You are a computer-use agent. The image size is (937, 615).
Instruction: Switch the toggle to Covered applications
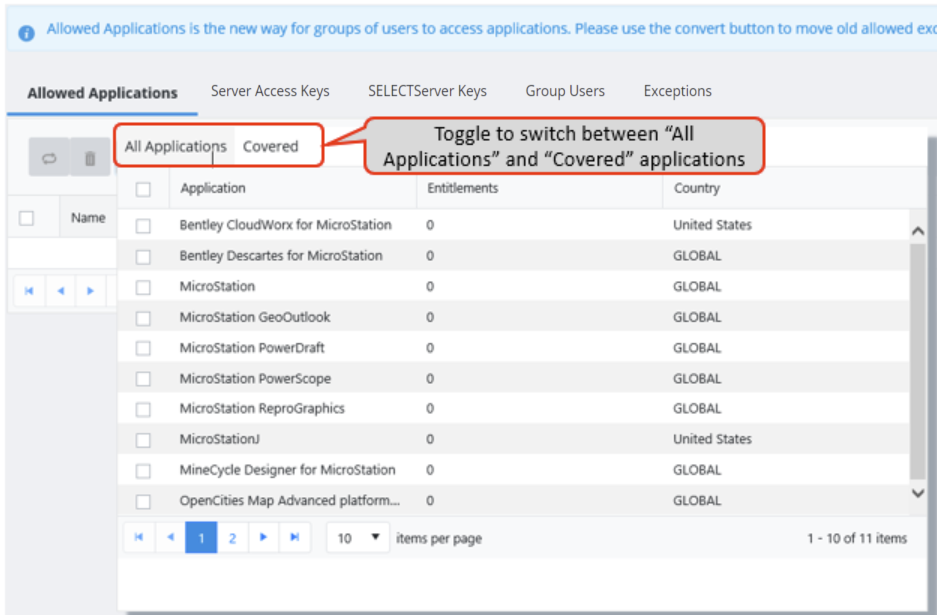(x=271, y=146)
